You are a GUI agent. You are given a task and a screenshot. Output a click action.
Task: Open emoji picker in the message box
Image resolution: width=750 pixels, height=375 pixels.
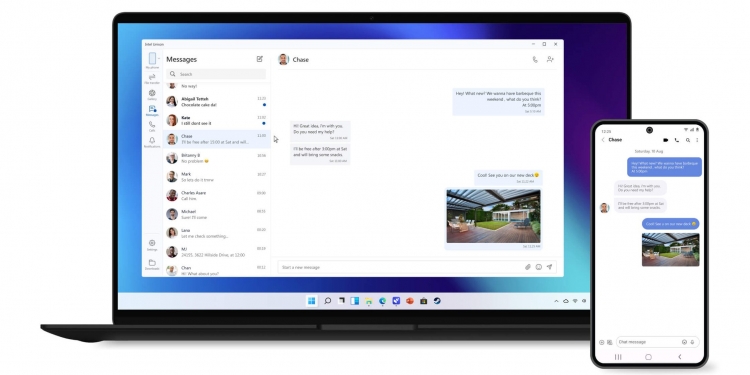(539, 267)
